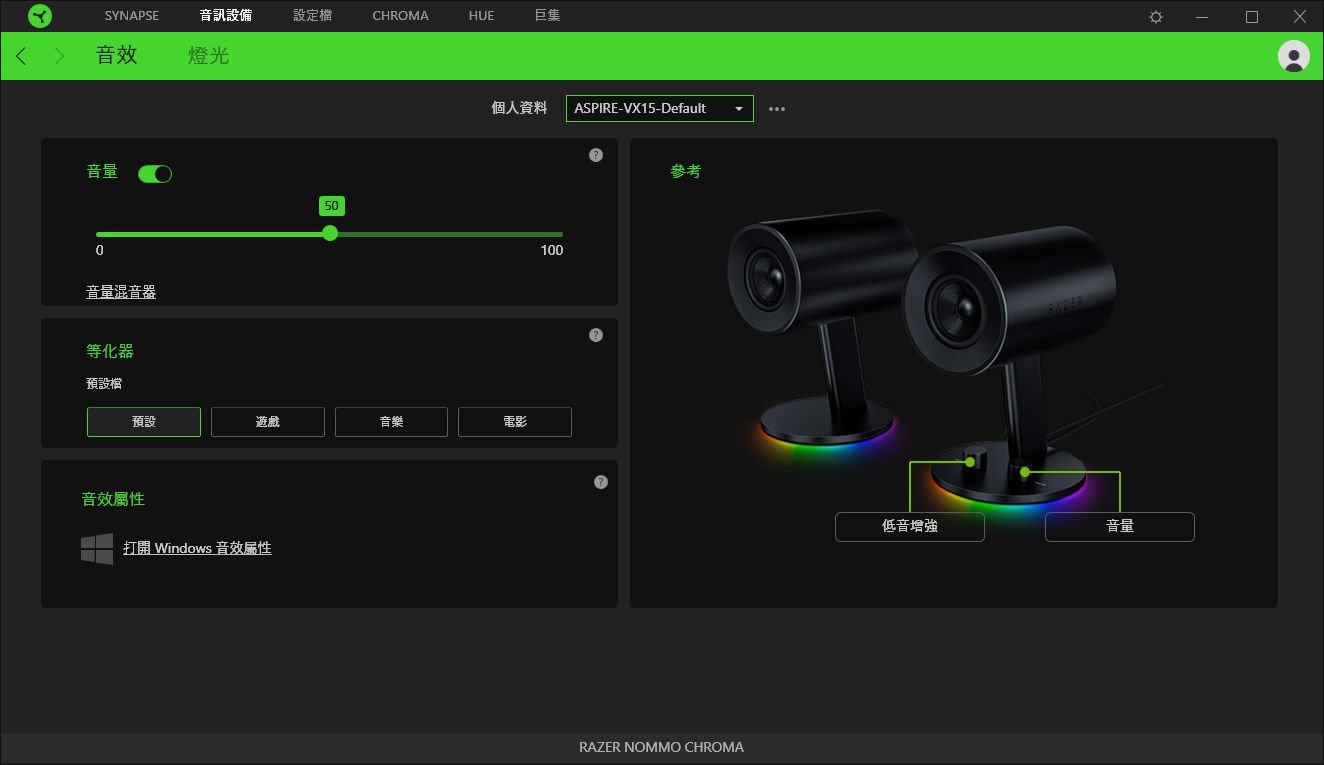The image size is (1324, 765).
Task: Select the 電影 equalizer preset
Action: pyautogui.click(x=515, y=422)
